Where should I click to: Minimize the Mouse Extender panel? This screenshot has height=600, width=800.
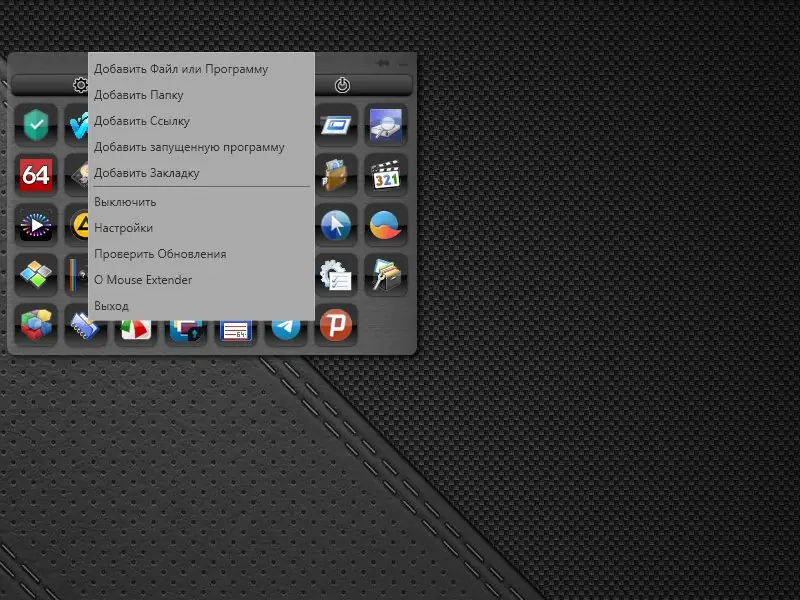404,64
